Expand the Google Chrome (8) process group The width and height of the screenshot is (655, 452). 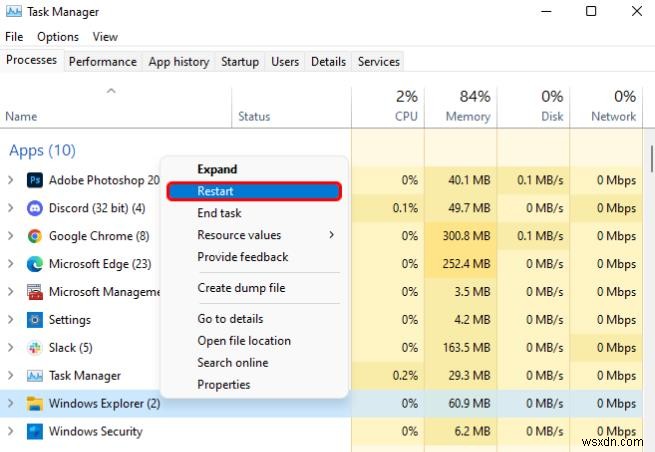click(10, 236)
